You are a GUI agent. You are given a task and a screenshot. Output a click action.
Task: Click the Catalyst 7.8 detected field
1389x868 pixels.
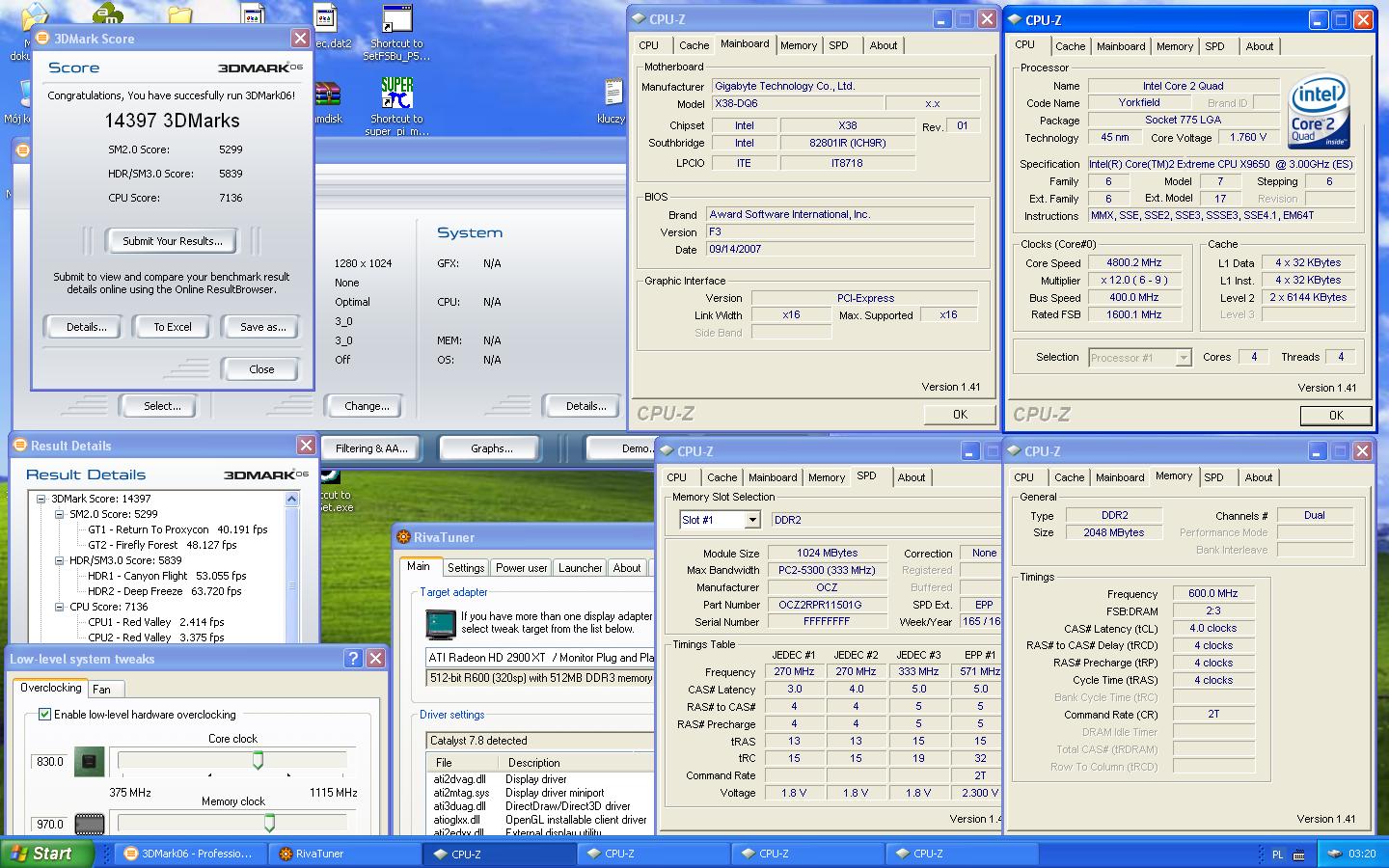[540, 741]
